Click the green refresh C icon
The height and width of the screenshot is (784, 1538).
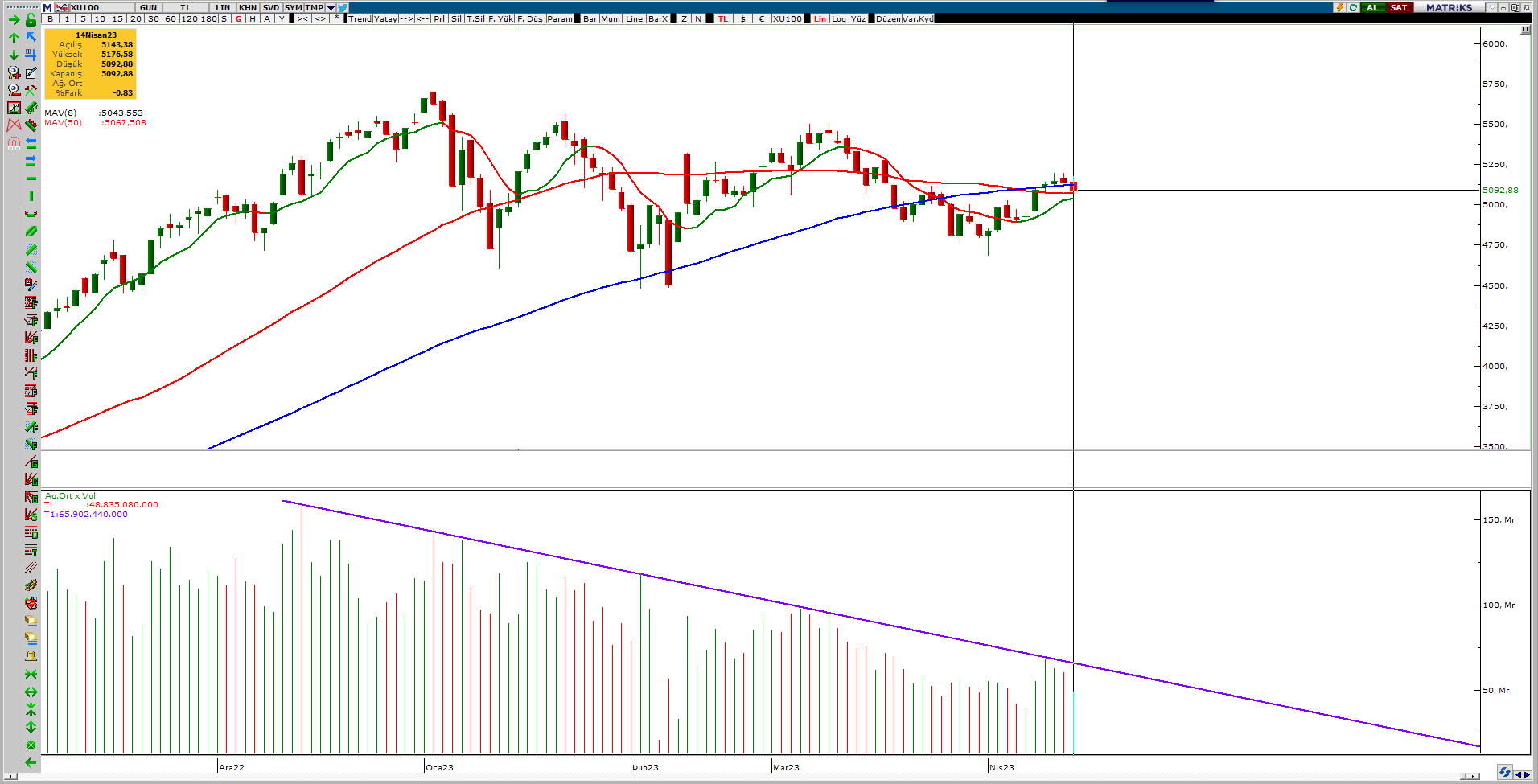pyautogui.click(x=1354, y=7)
